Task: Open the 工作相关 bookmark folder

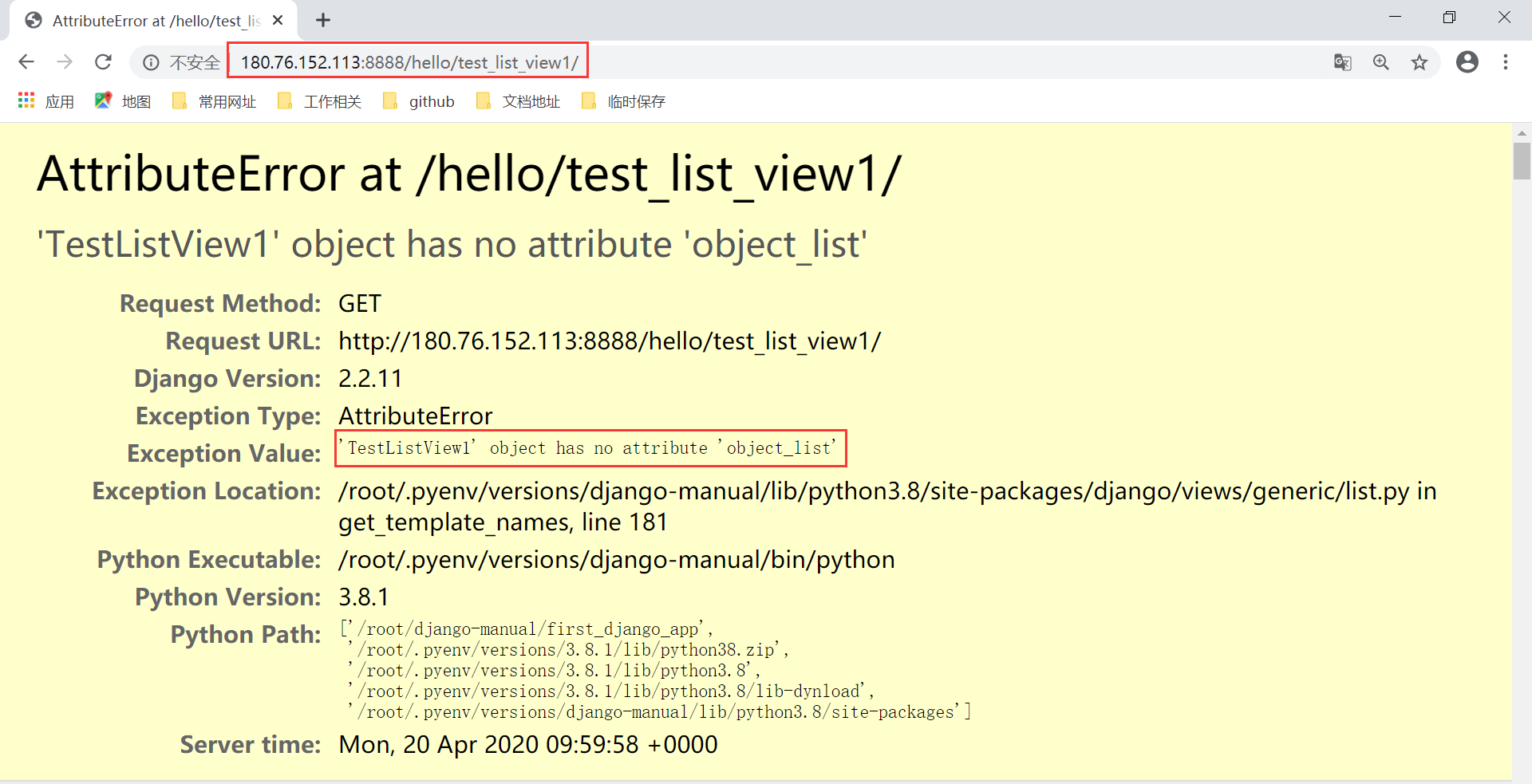Action: coord(319,101)
